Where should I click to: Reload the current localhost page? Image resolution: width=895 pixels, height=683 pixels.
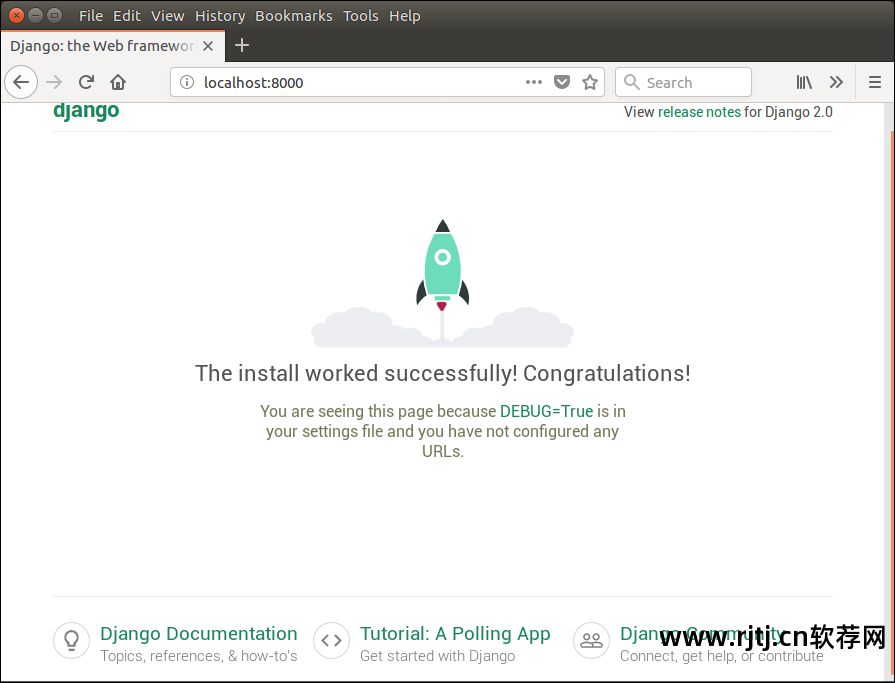86,82
